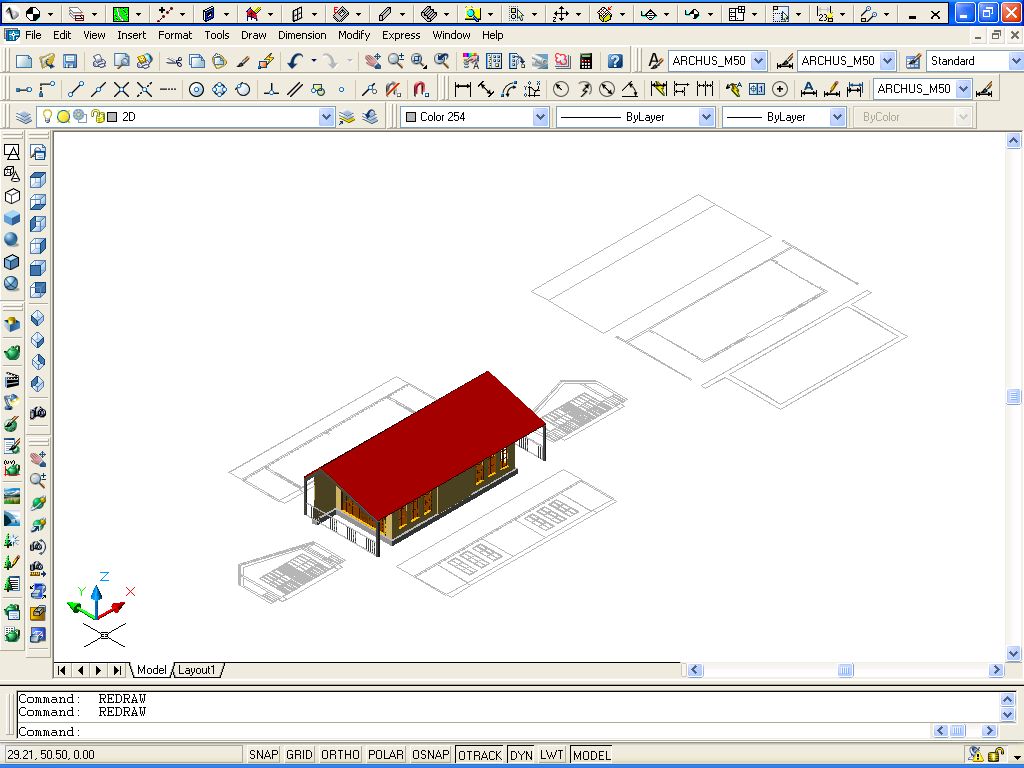Select the Snap to Intersection icon

(121, 89)
